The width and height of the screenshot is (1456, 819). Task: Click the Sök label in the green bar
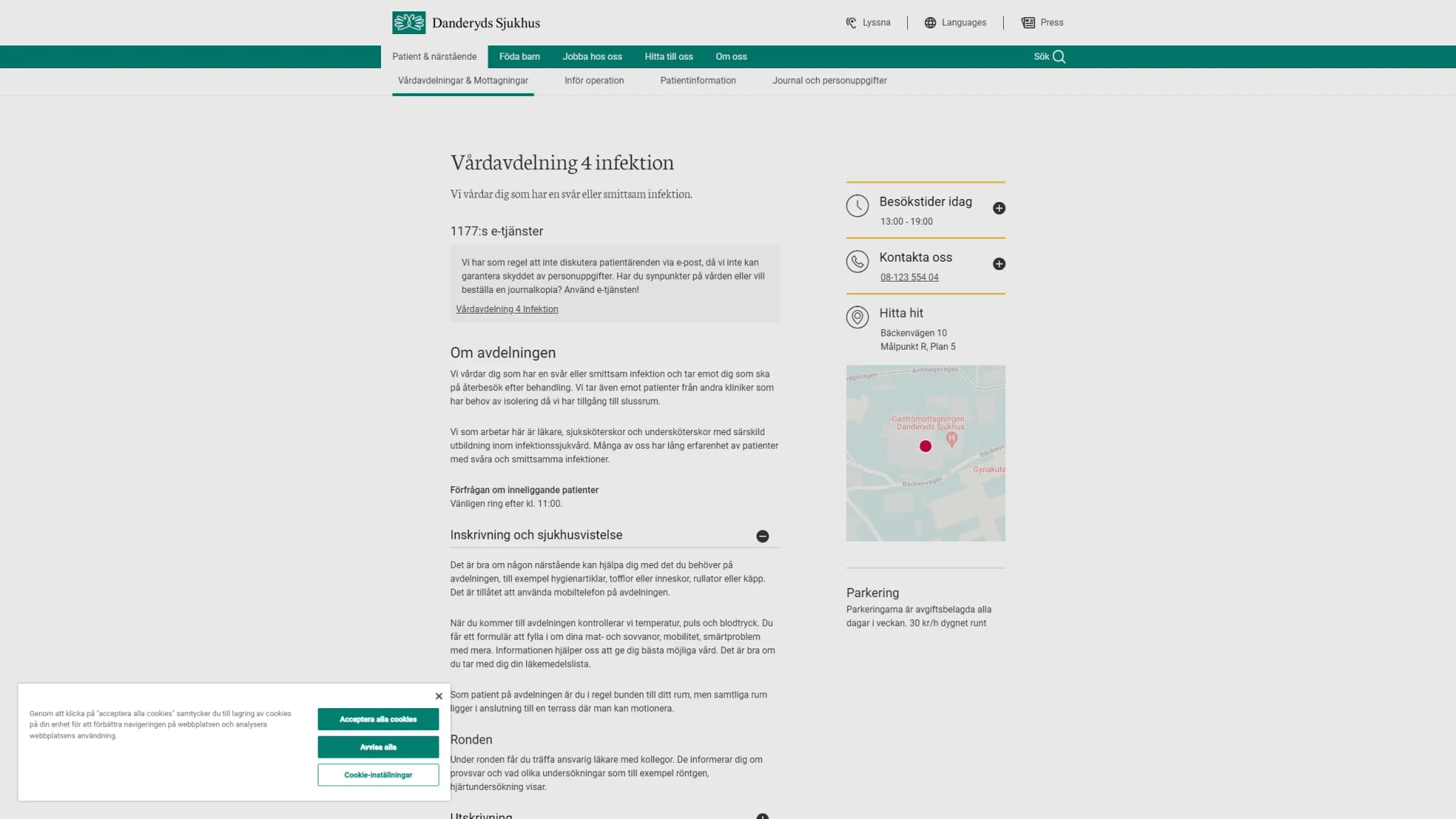click(x=1042, y=57)
